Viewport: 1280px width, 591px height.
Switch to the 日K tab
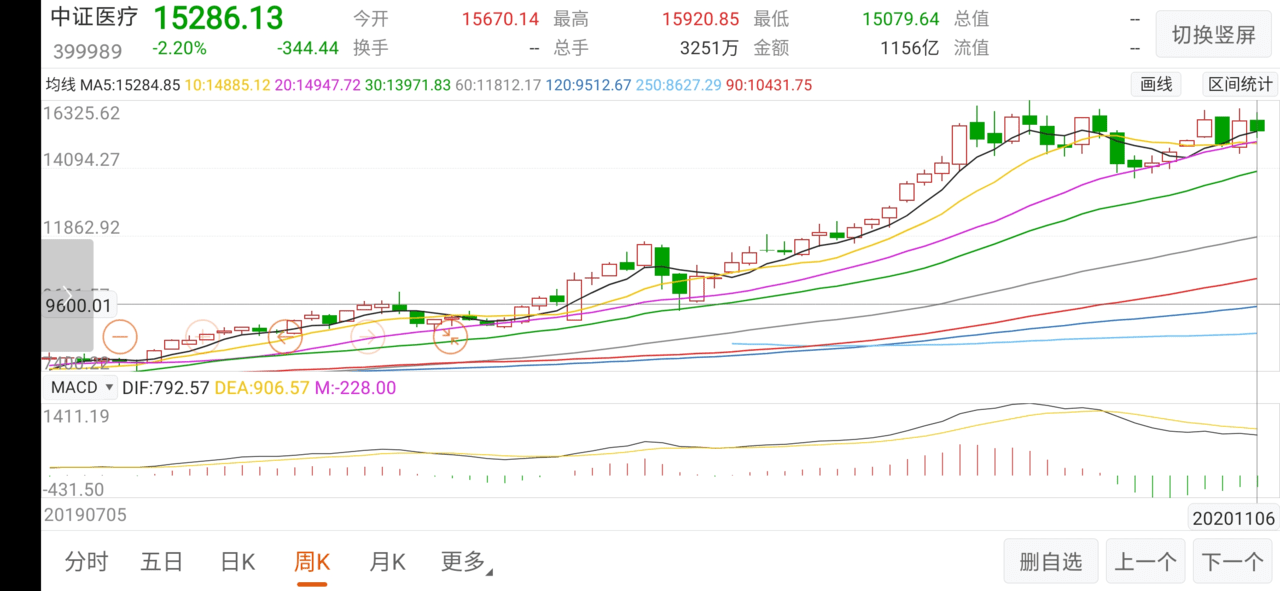pyautogui.click(x=237, y=562)
